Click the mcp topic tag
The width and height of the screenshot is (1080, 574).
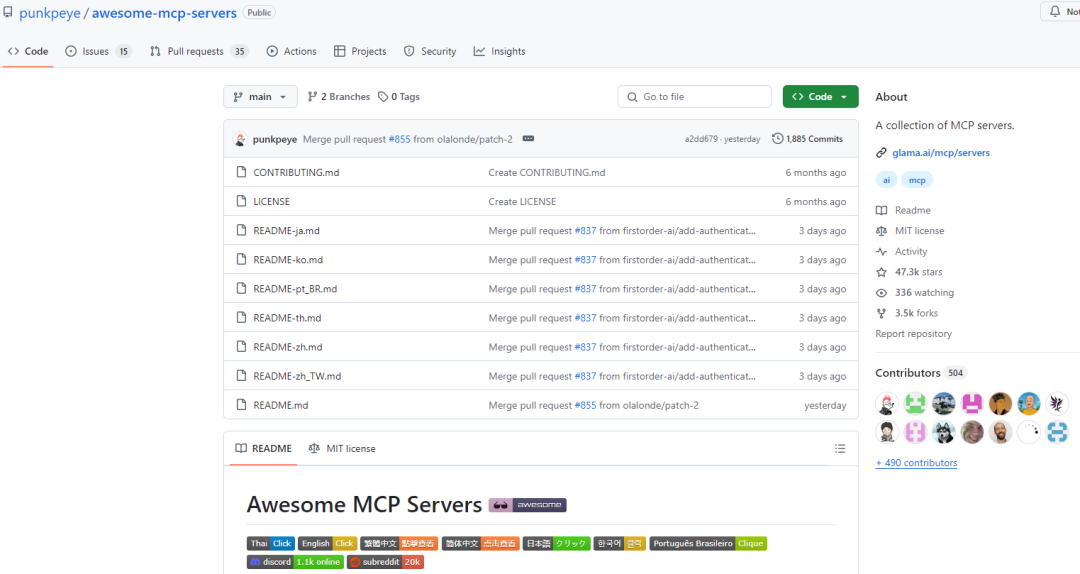point(917,180)
